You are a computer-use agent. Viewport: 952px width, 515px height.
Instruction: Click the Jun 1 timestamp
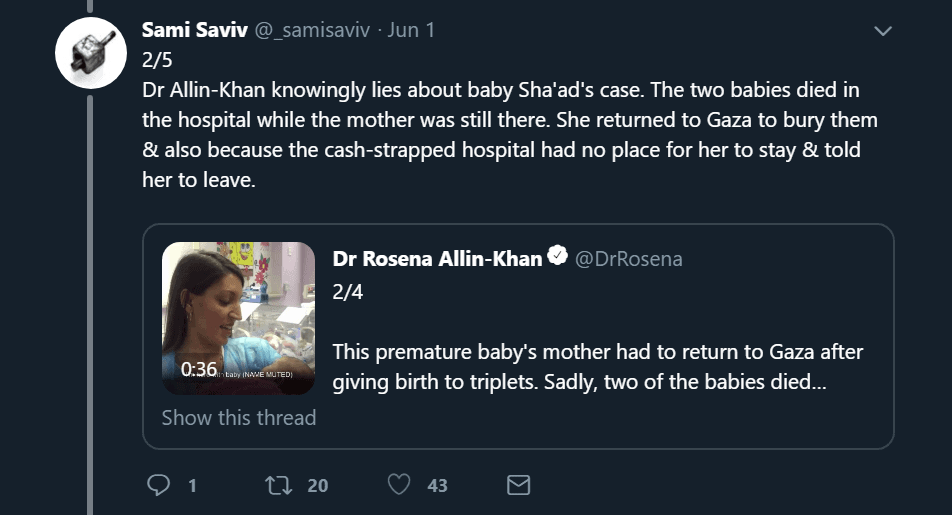pos(411,30)
